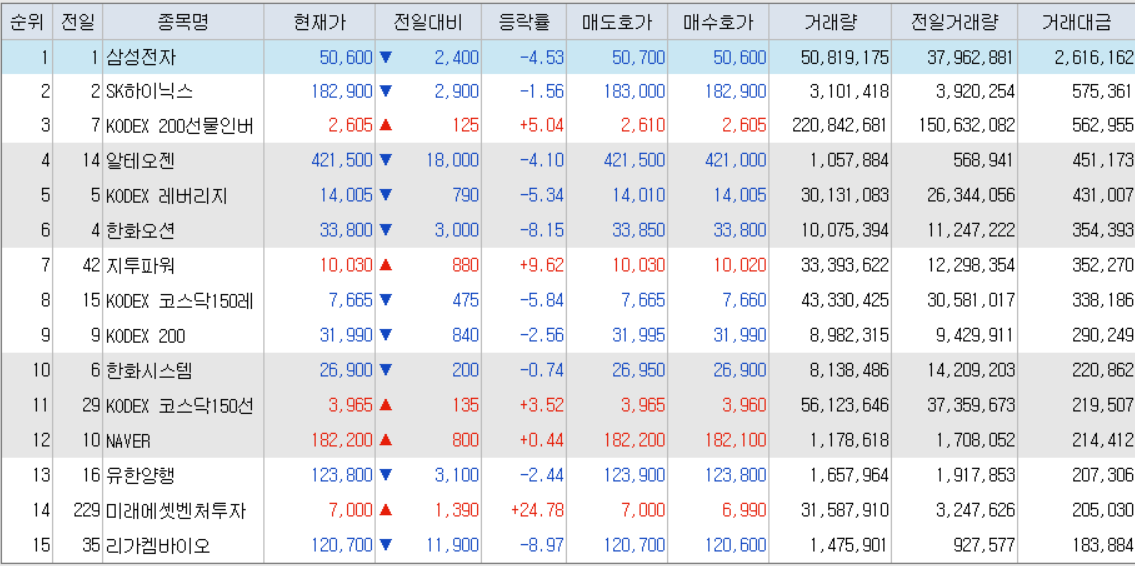Click the volume cell 1,178,618
Image resolution: width=1135 pixels, height=566 pixels.
click(x=848, y=441)
